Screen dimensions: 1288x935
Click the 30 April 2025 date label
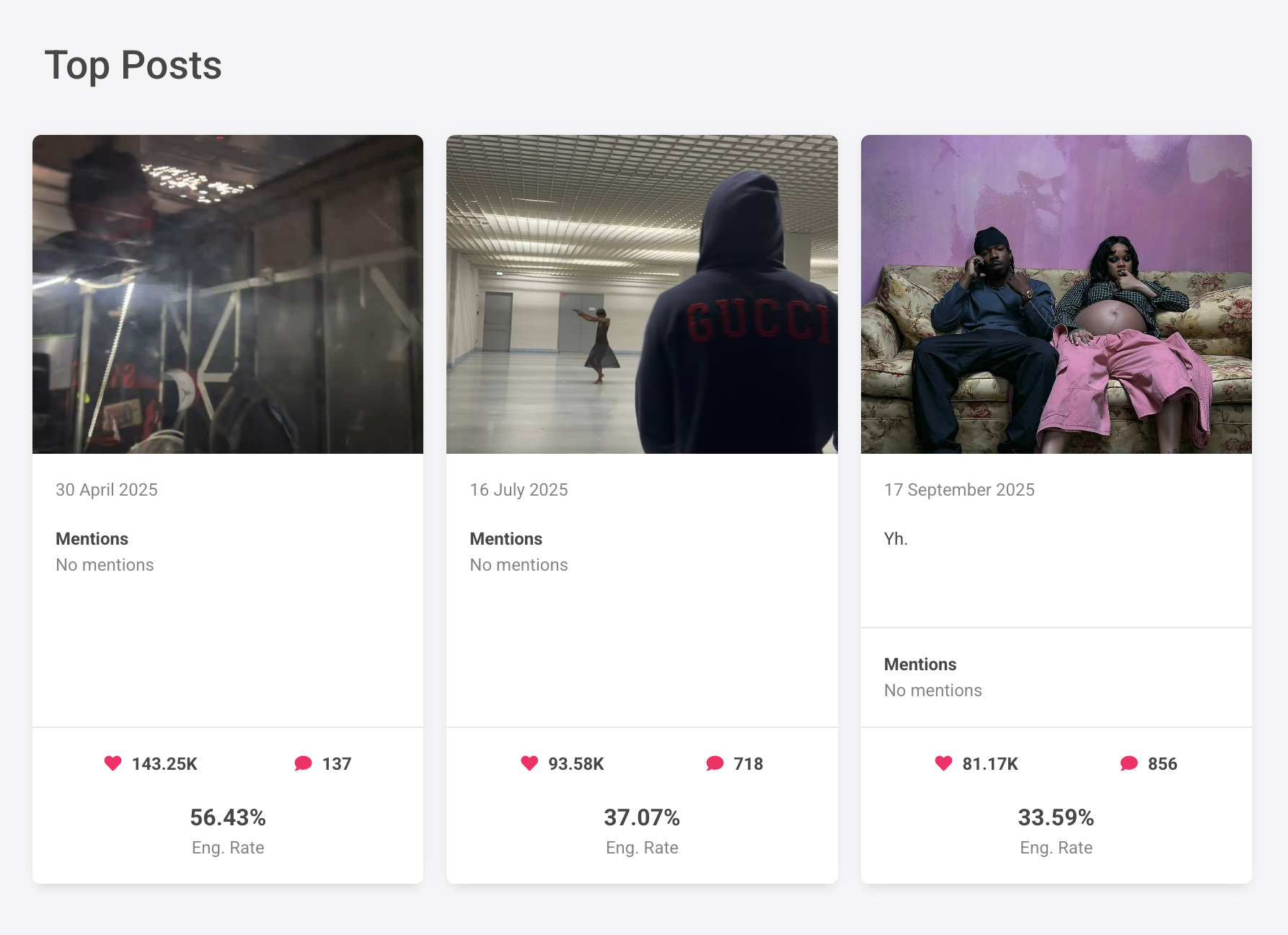tap(107, 490)
